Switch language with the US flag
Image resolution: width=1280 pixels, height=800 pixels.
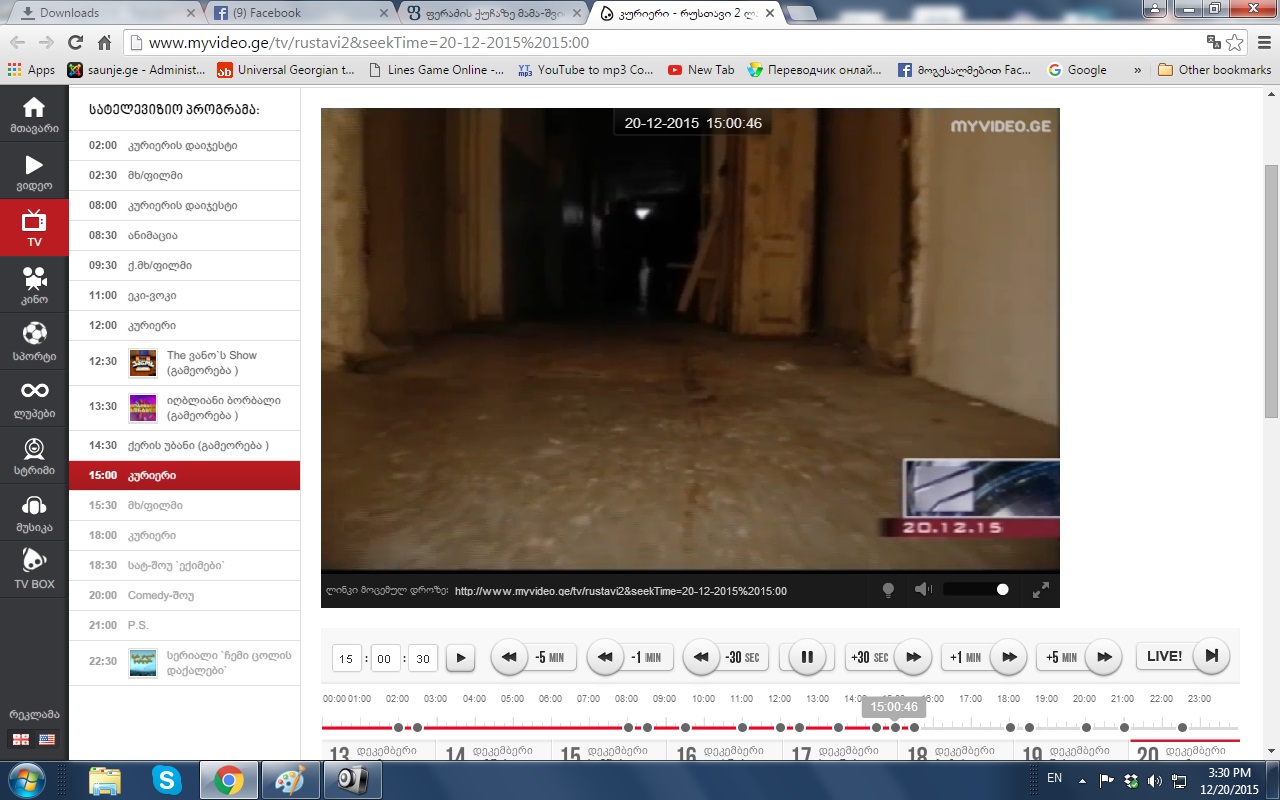[47, 739]
